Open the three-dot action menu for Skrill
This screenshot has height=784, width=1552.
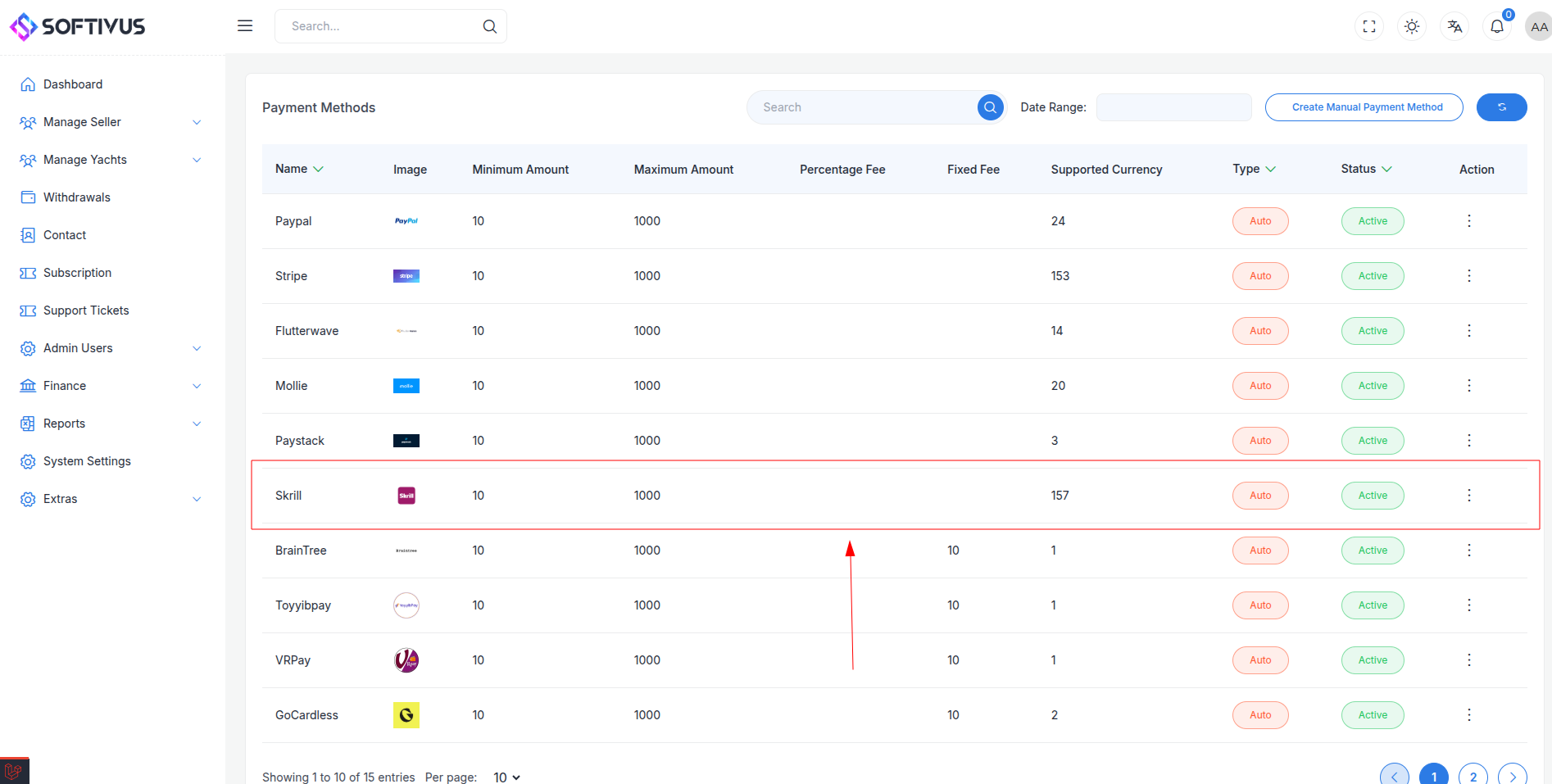[x=1469, y=496]
